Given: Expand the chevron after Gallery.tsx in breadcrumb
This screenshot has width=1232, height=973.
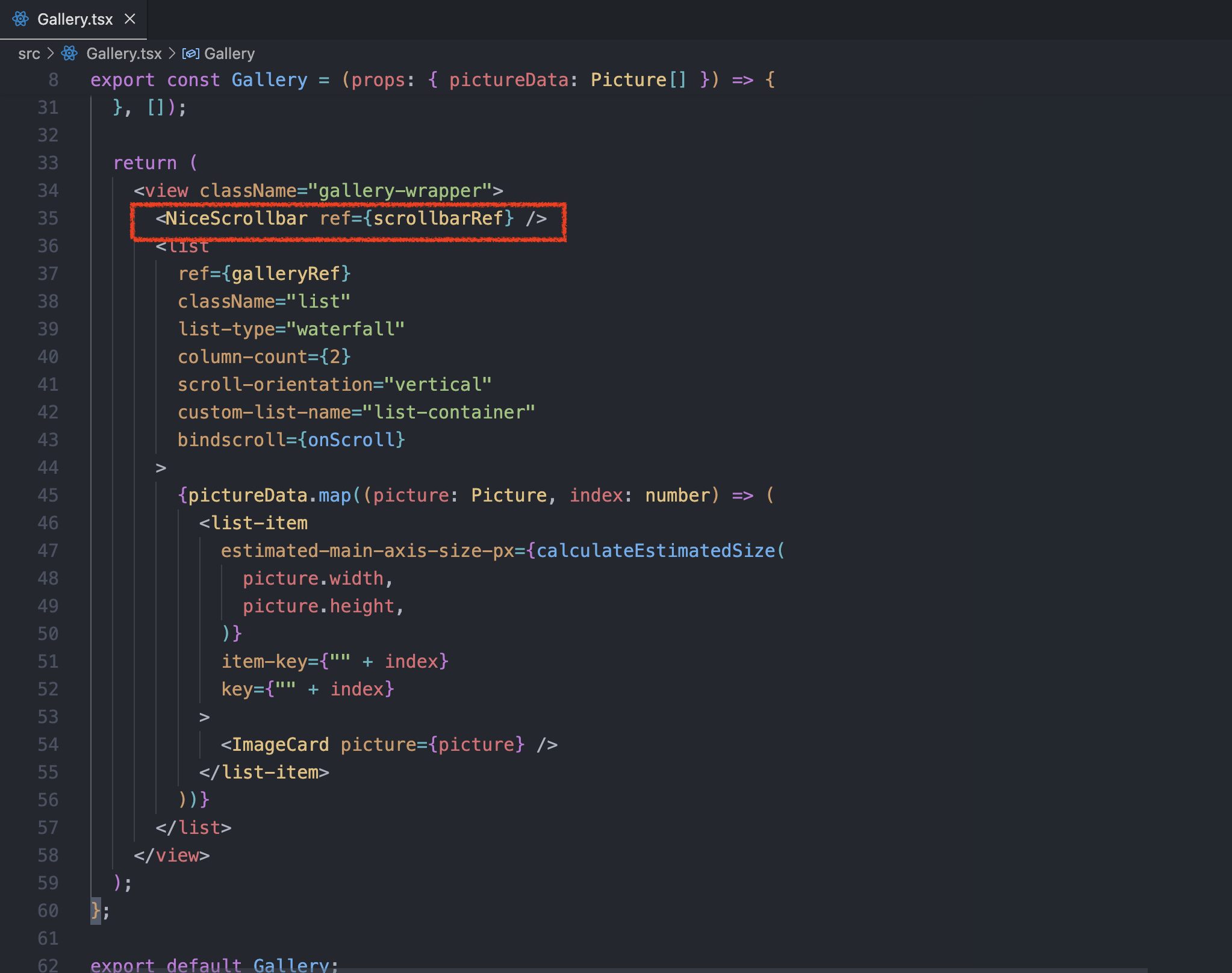Looking at the screenshot, I should tap(172, 54).
